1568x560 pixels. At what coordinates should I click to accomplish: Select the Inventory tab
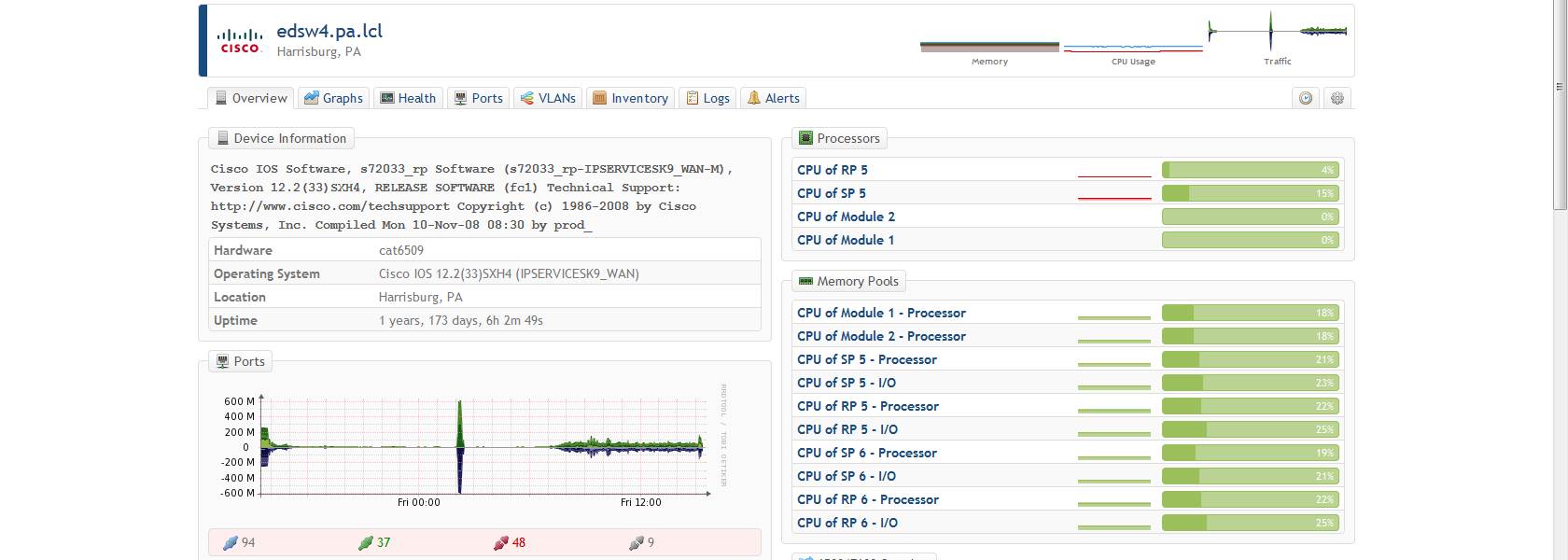click(x=630, y=98)
